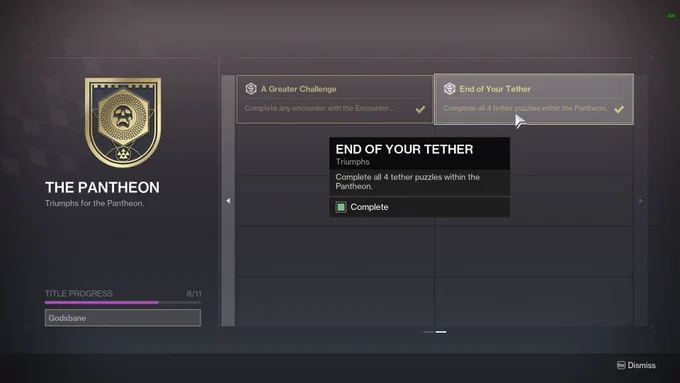Click the TITLE PROGRESS label
This screenshot has height=383, width=680.
[79, 294]
